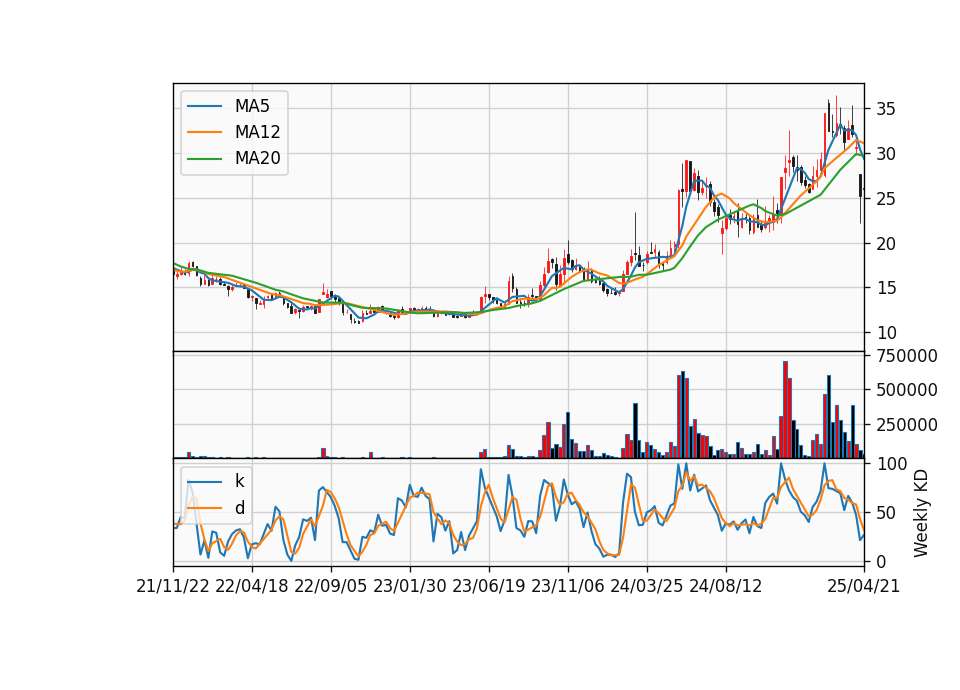Viewport: 960px width, 690px height.
Task: Click the price axis value 25
Action: 886,199
